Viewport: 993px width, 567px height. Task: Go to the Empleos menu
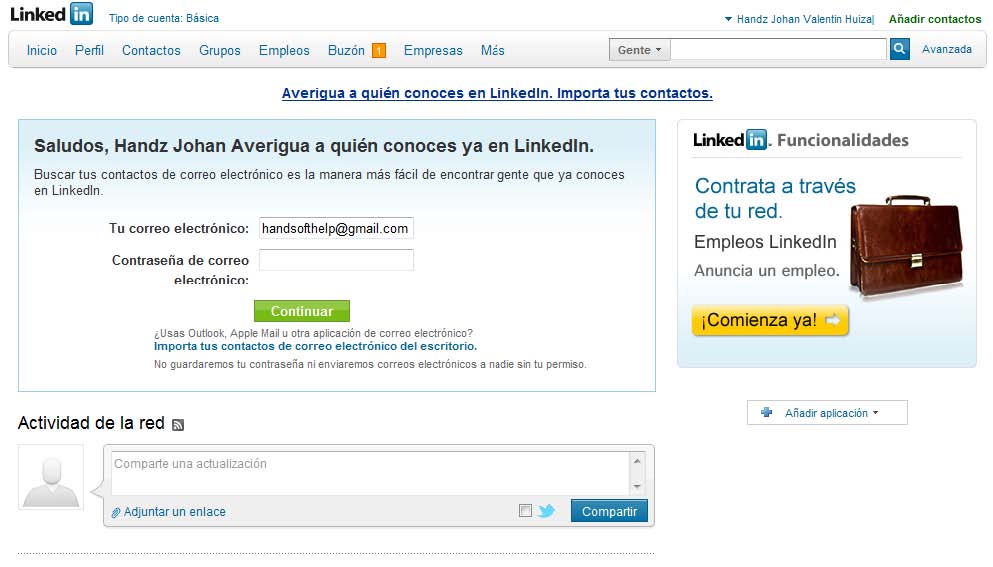click(284, 50)
